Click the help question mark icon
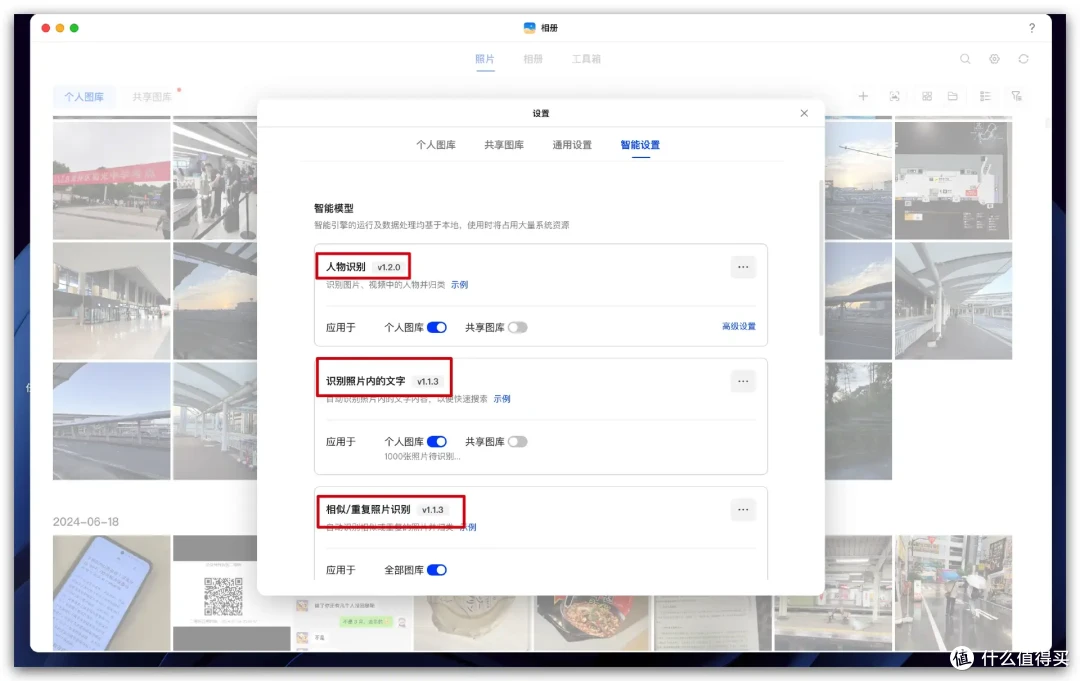Image resolution: width=1080 pixels, height=681 pixels. (1032, 28)
